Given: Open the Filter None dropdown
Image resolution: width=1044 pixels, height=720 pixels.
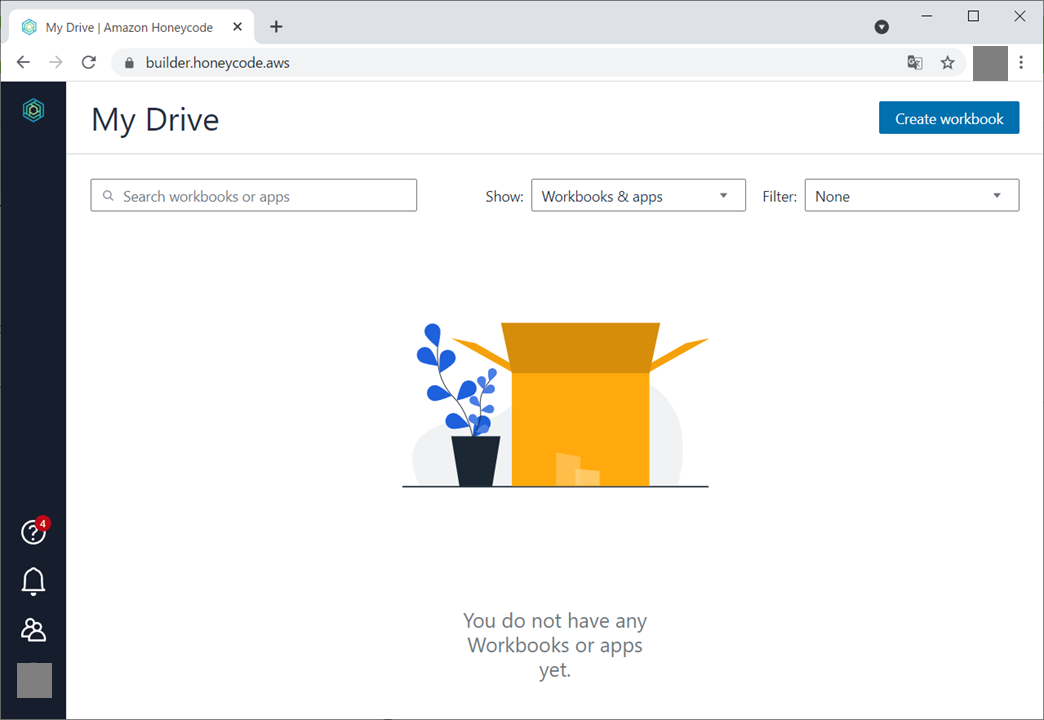Looking at the screenshot, I should click(x=912, y=196).
